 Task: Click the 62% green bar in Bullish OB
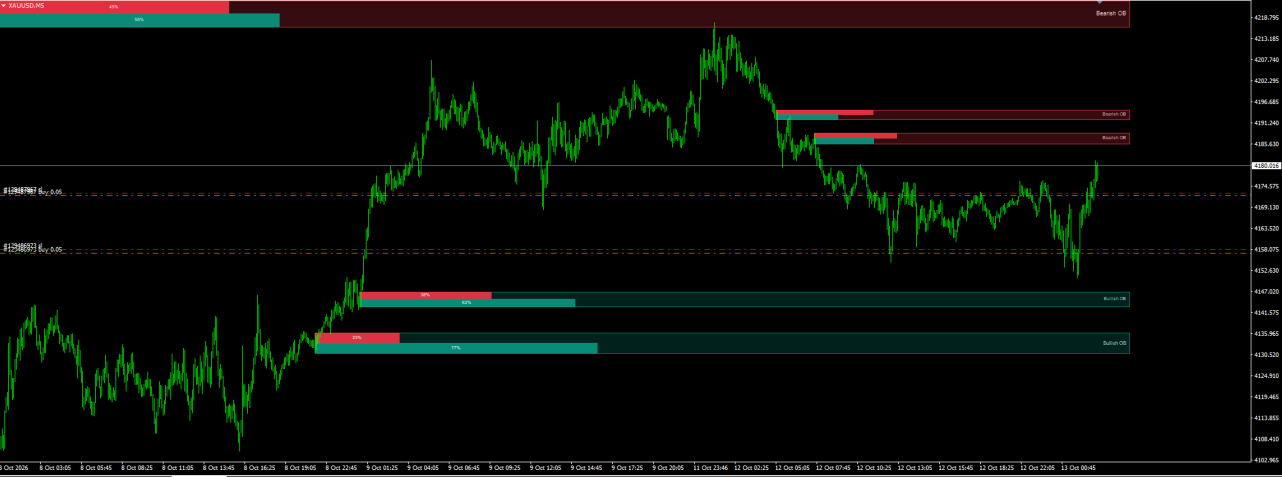click(467, 302)
